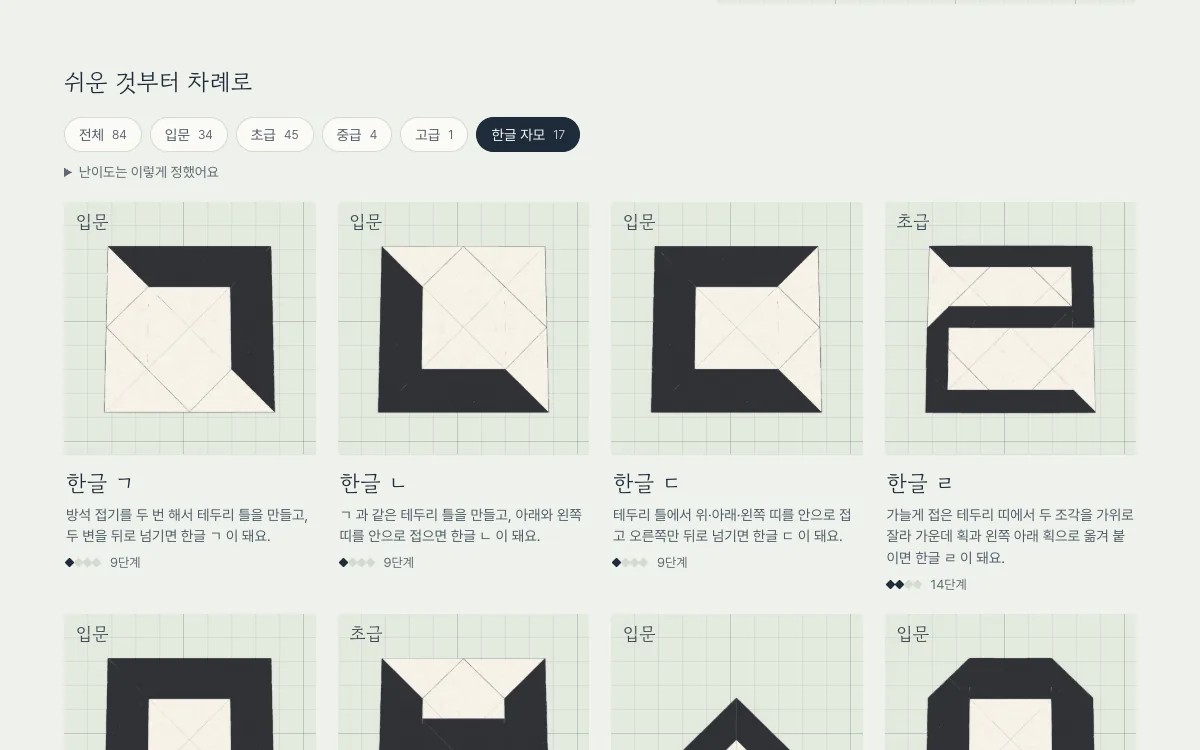Open the second-row peak-shaped 입문 thumbnail
The width and height of the screenshot is (1200, 750).
[x=737, y=682]
